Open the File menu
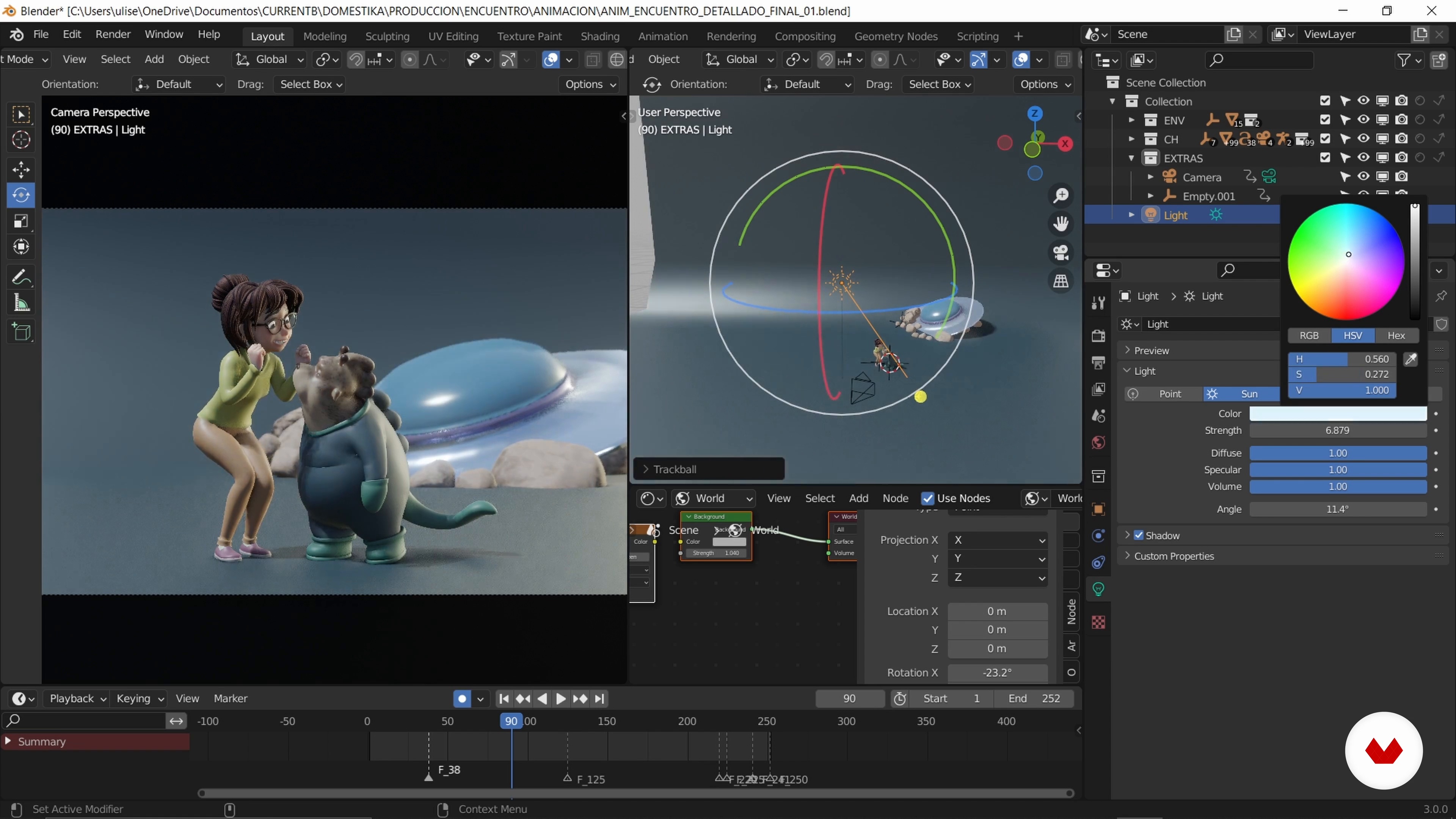The image size is (1456, 819). pos(41,35)
